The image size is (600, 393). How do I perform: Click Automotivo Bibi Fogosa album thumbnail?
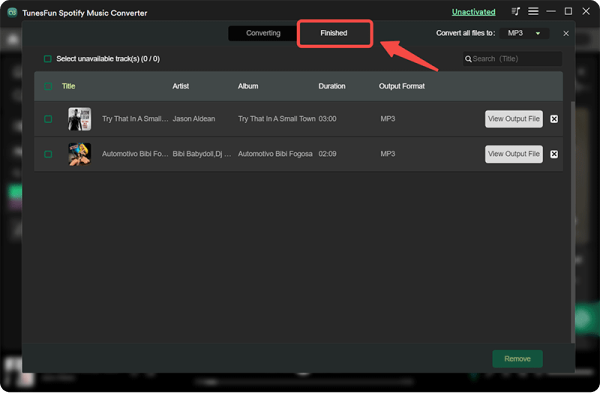click(80, 154)
